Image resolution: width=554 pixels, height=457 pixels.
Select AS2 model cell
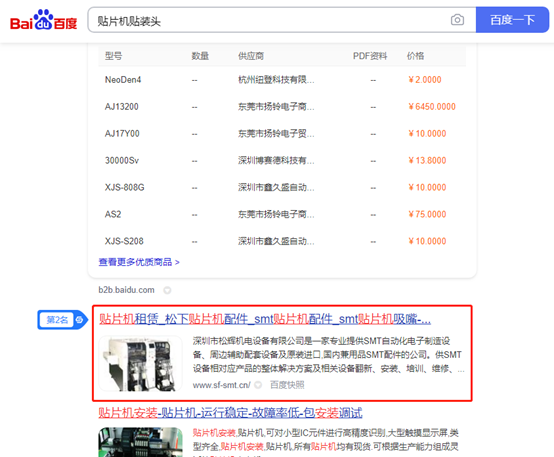tap(113, 214)
